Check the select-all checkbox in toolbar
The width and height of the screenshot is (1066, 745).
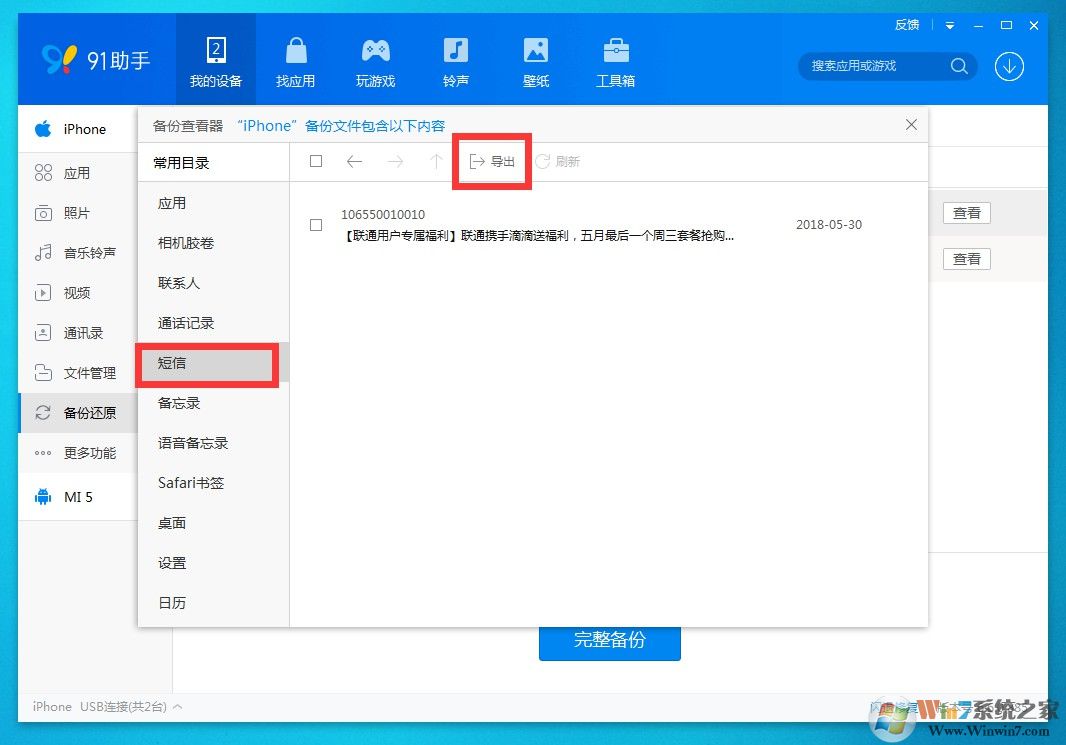point(316,161)
